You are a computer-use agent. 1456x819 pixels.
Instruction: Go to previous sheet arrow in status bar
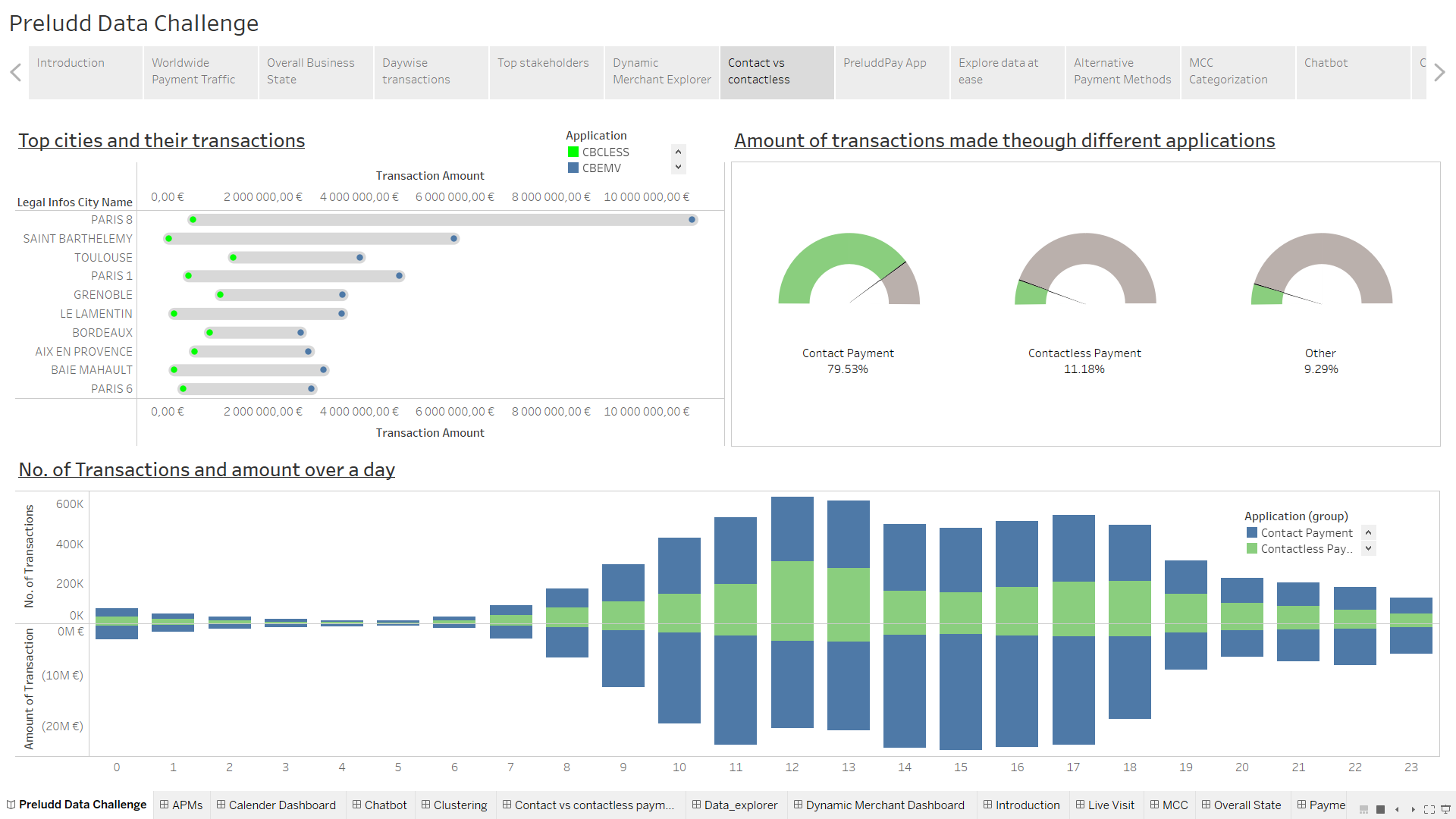click(x=1397, y=809)
